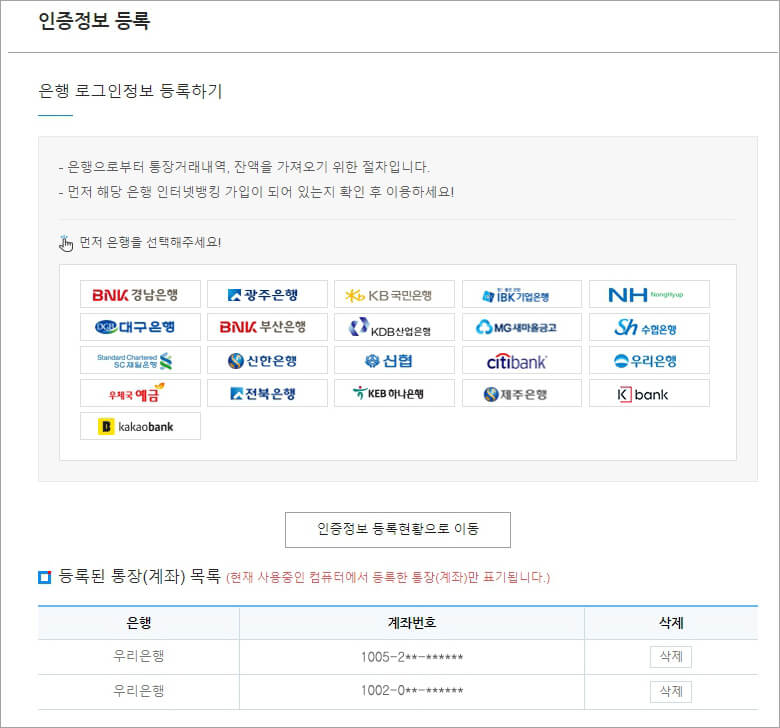Delete the 1002-0 우리은행 account
The height and width of the screenshot is (728, 780).
tap(671, 691)
